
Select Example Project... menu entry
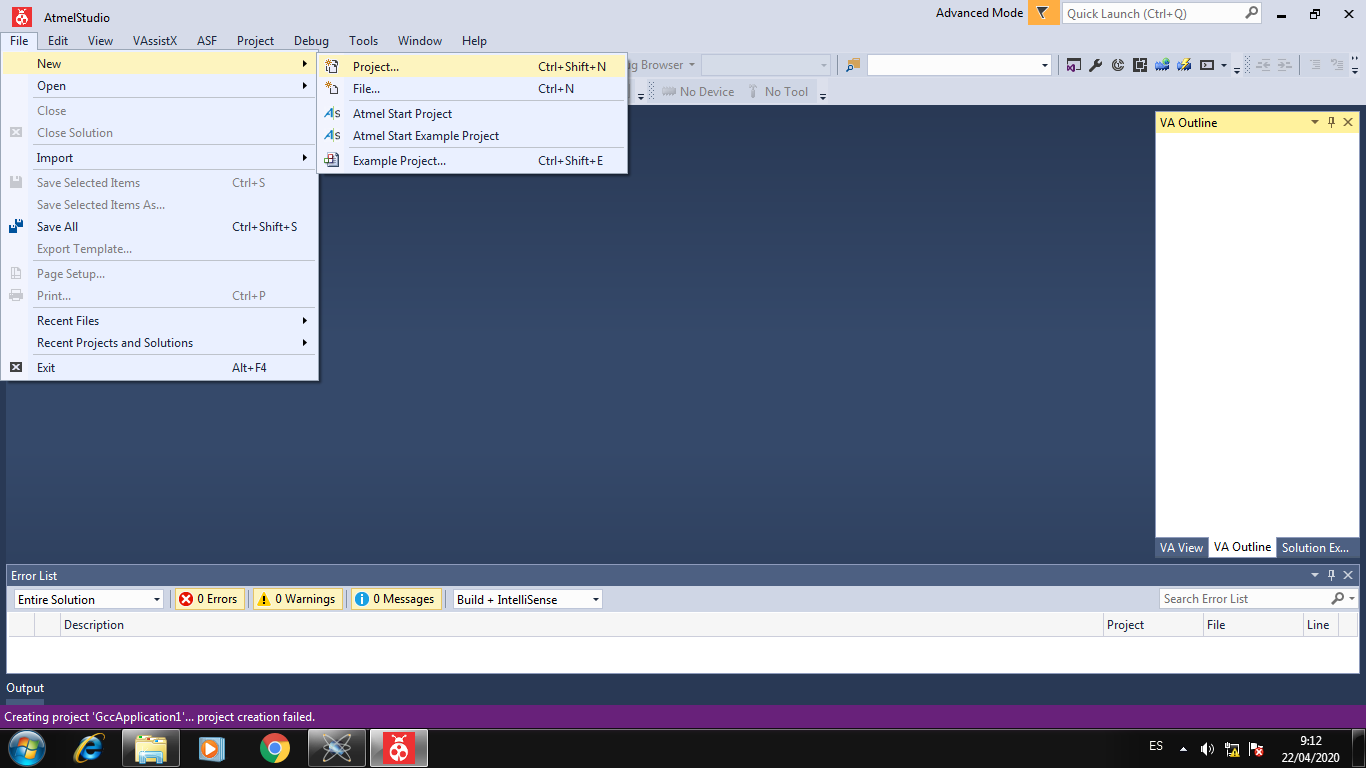[473, 161]
